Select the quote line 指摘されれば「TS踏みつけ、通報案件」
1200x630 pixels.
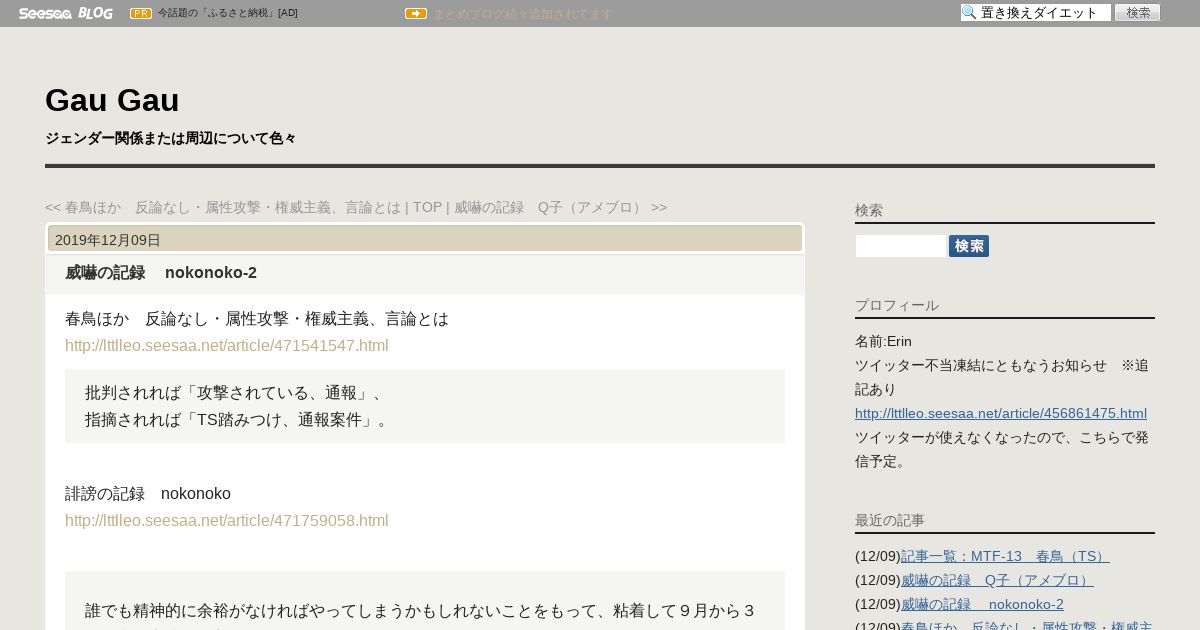pos(240,420)
